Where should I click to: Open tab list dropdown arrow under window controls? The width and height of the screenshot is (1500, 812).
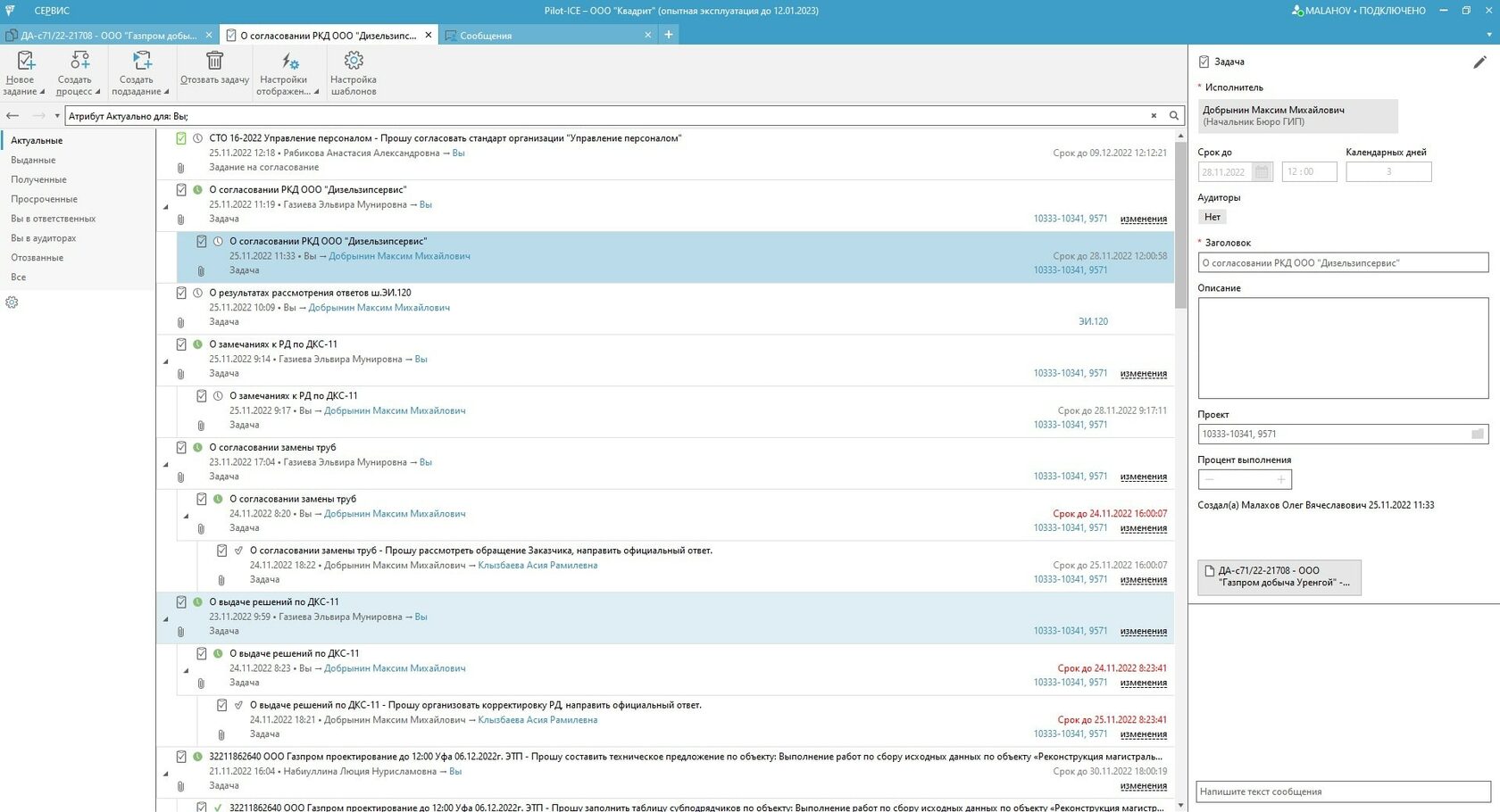tap(1488, 35)
